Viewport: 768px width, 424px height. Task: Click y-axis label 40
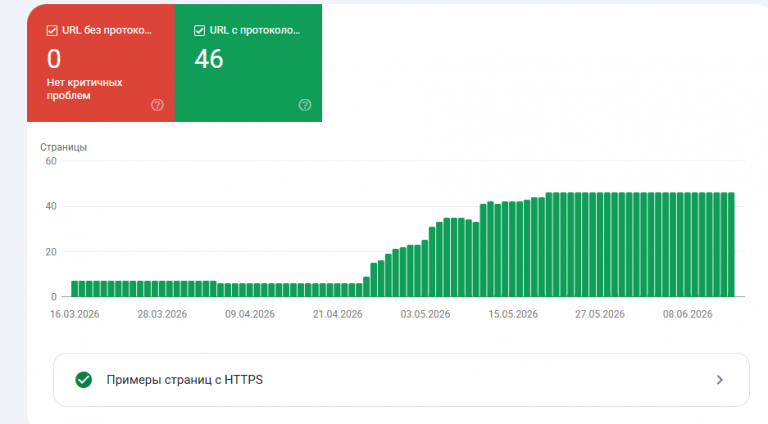[51, 206]
